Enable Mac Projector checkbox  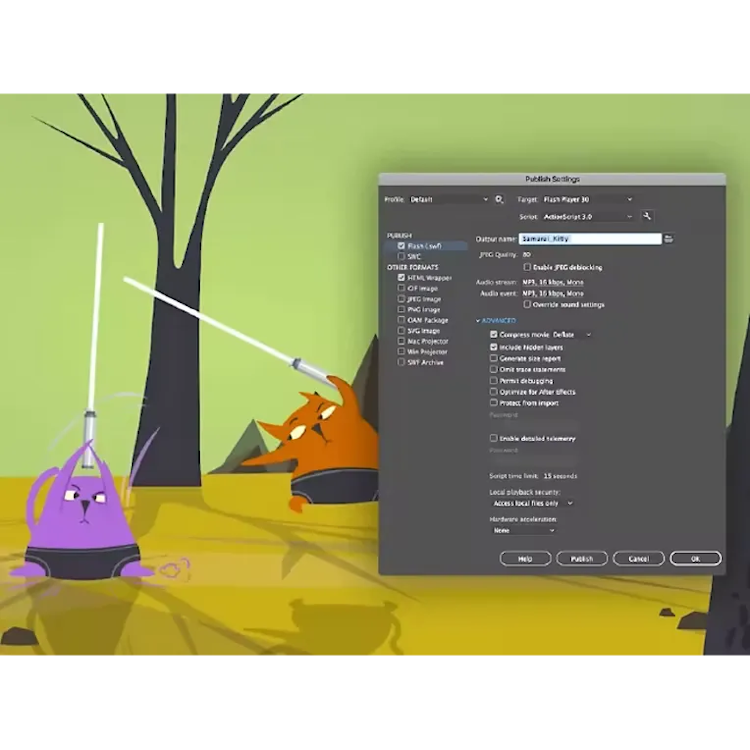tap(401, 341)
